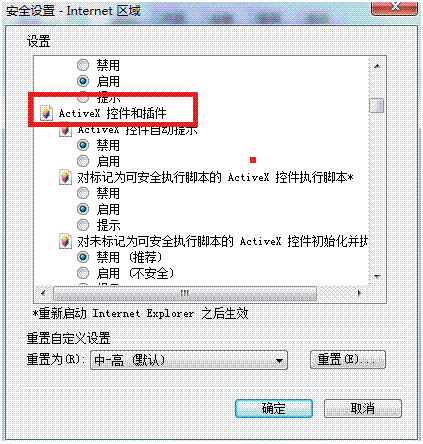Image resolution: width=423 pixels, height=444 pixels.
Task: Click the settings list scroll-up arrow
Action: pos(377,66)
